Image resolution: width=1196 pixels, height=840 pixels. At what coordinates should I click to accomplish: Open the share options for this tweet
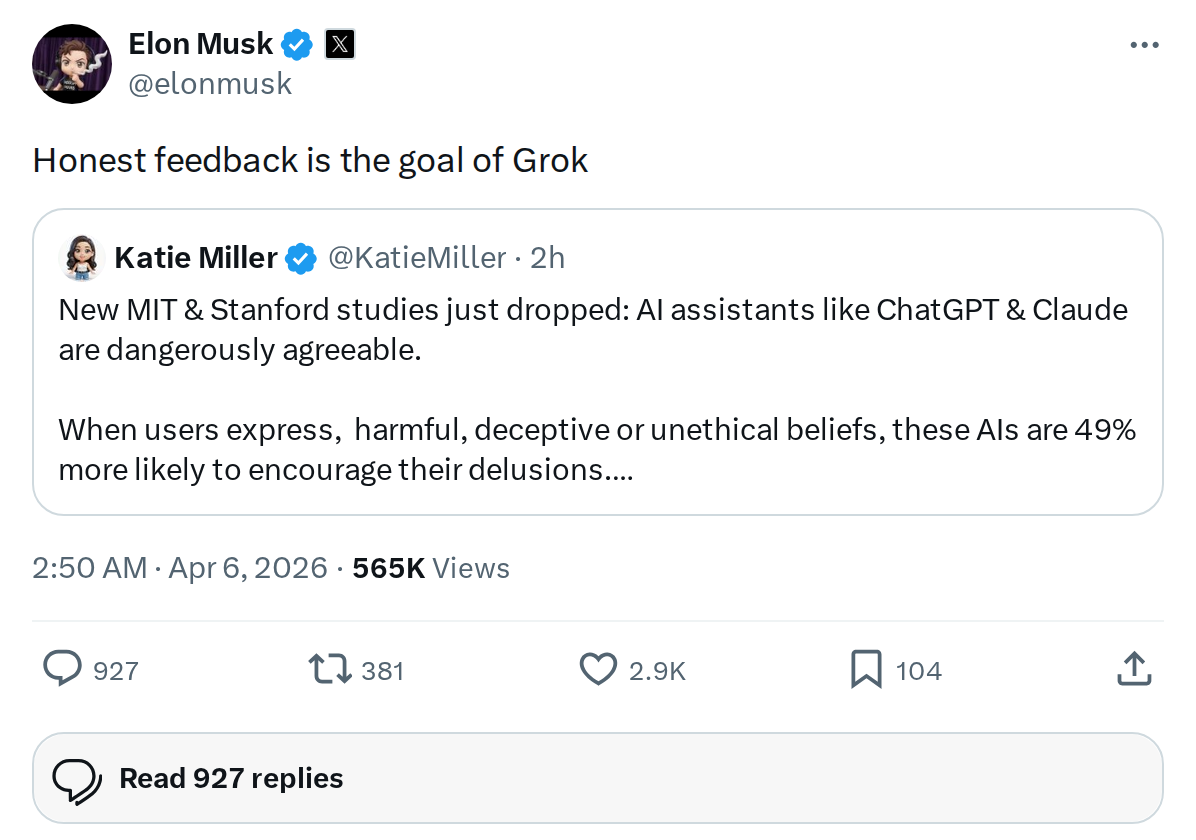(1133, 669)
